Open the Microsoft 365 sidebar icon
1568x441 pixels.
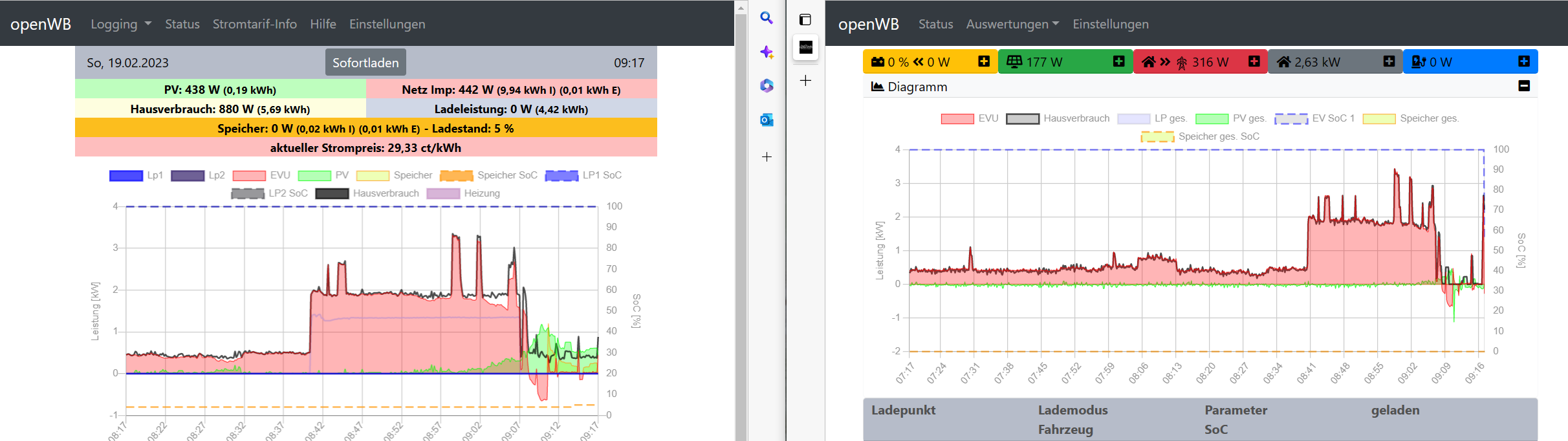pyautogui.click(x=767, y=86)
